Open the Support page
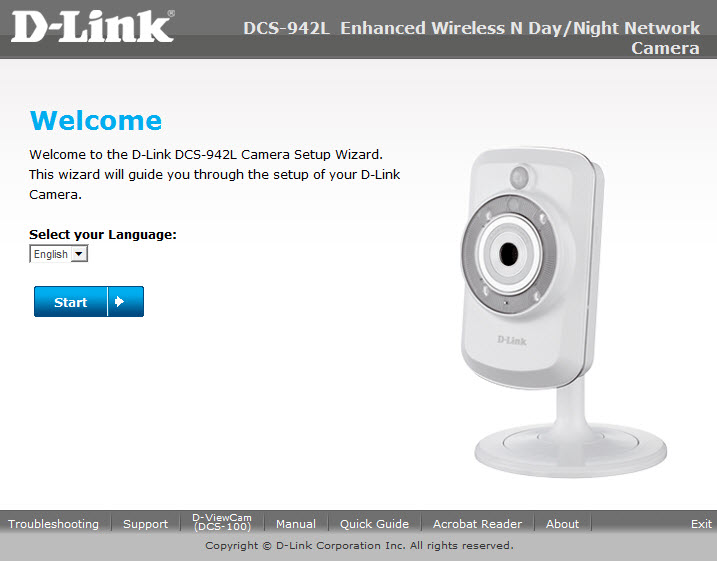This screenshot has height=561, width=717. coord(145,524)
